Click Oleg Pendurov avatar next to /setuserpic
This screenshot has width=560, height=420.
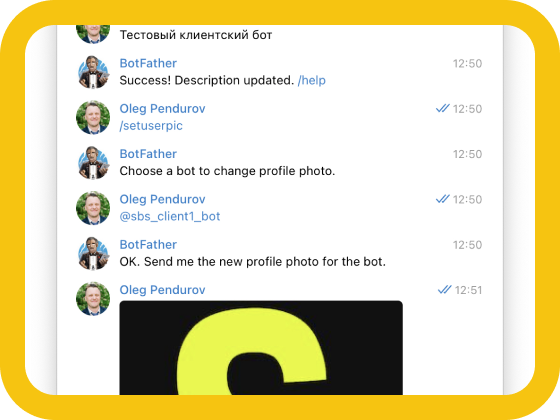point(93,117)
